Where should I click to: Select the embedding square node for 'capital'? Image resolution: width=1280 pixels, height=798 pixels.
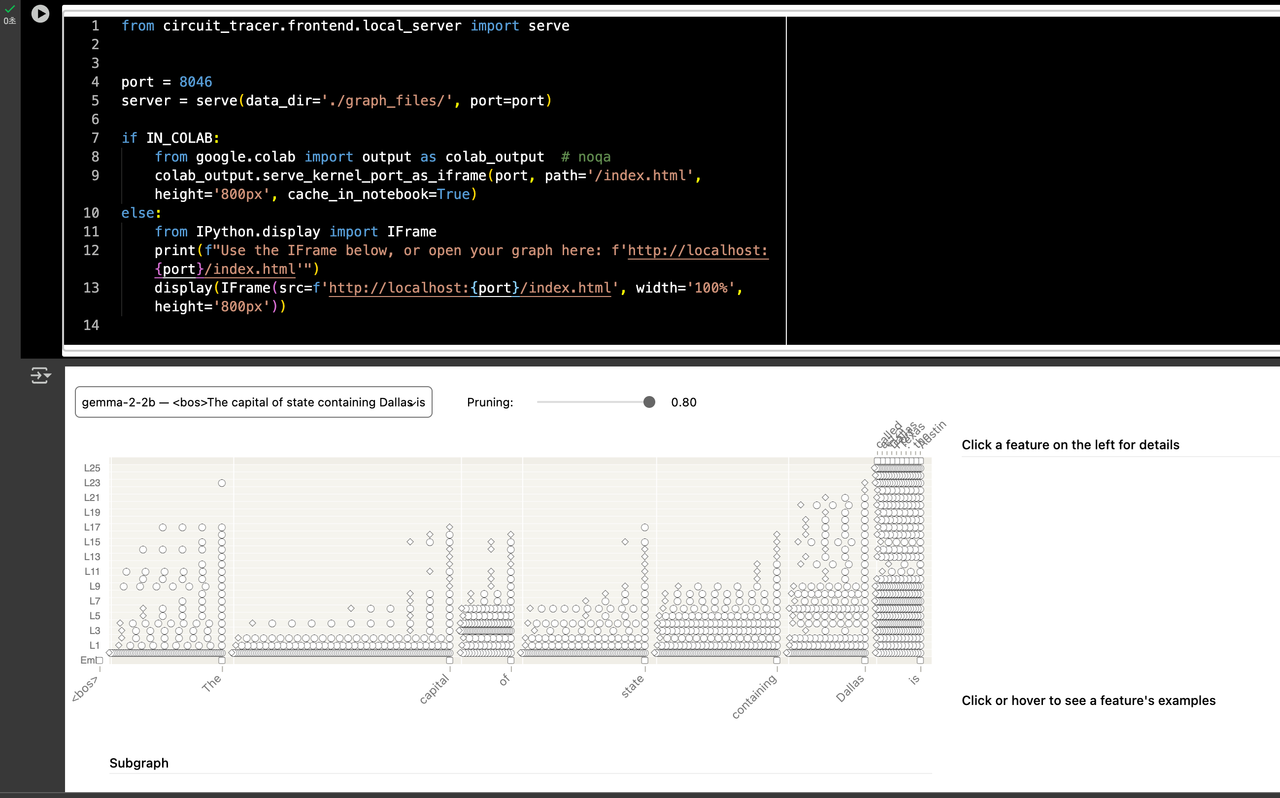coord(449,660)
